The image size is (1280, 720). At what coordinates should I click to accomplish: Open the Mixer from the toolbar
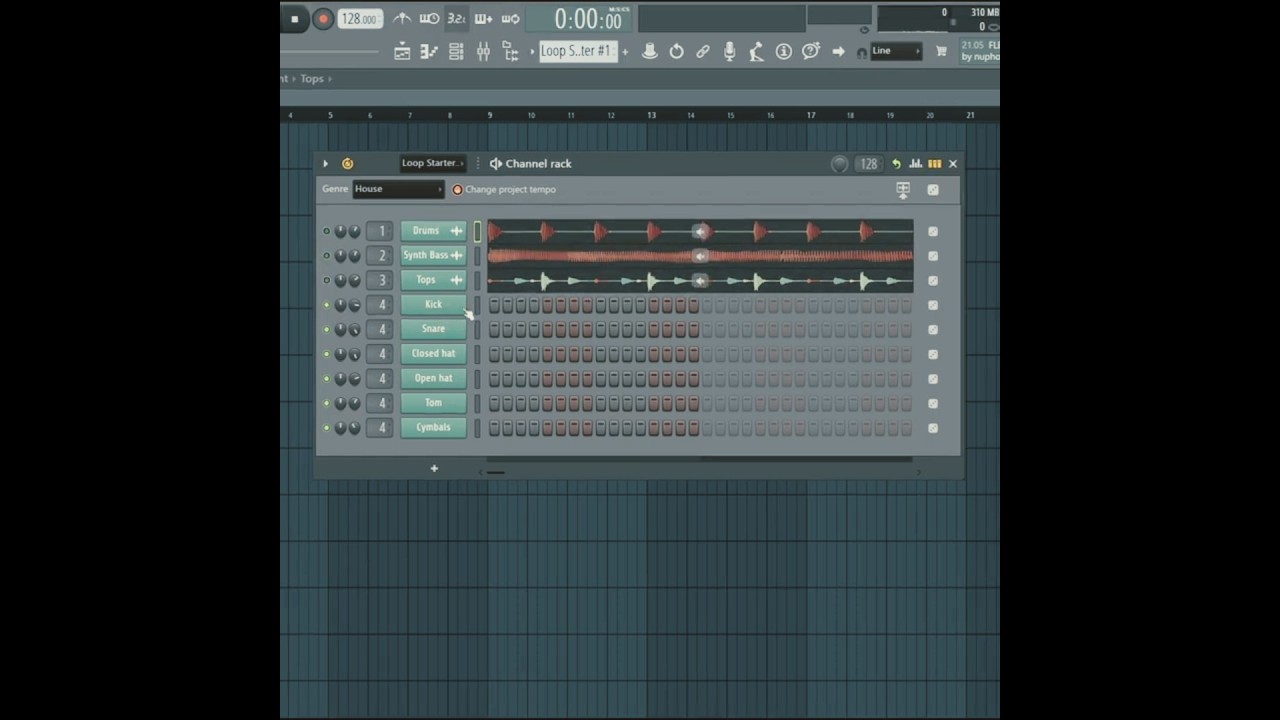pos(483,52)
